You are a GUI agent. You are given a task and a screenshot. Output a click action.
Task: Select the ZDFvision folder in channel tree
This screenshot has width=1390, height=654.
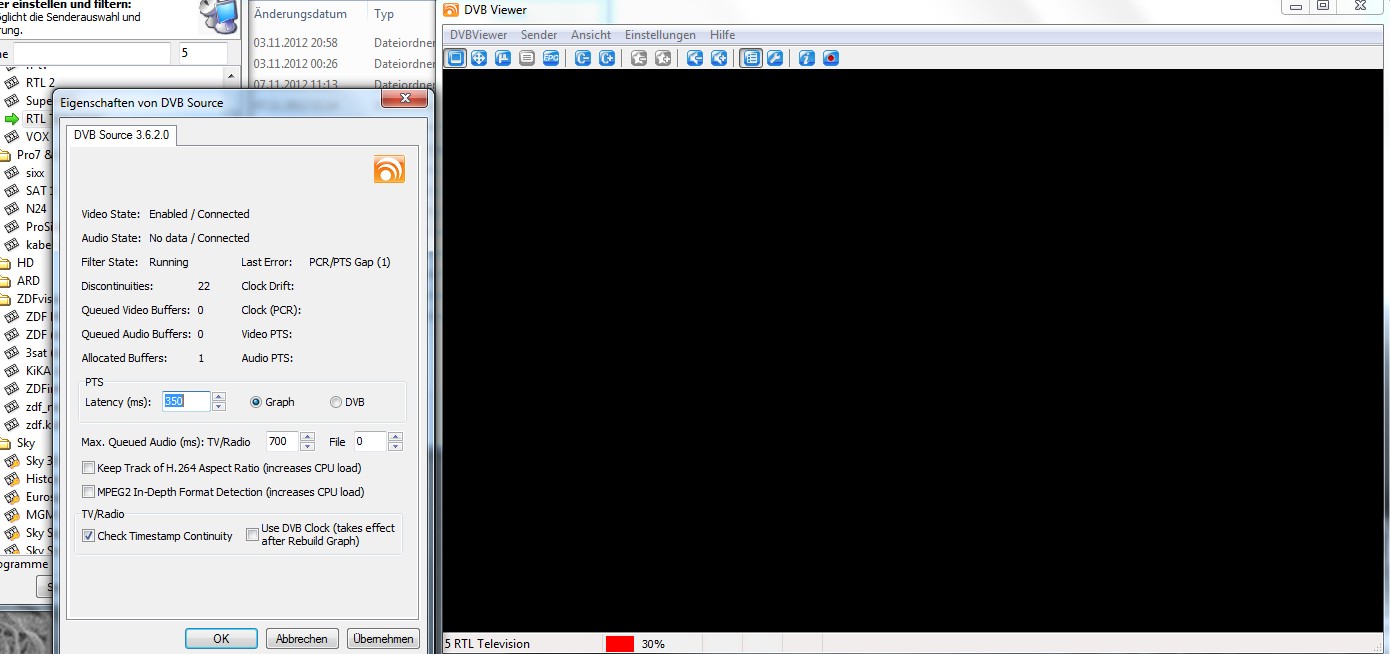coord(35,298)
